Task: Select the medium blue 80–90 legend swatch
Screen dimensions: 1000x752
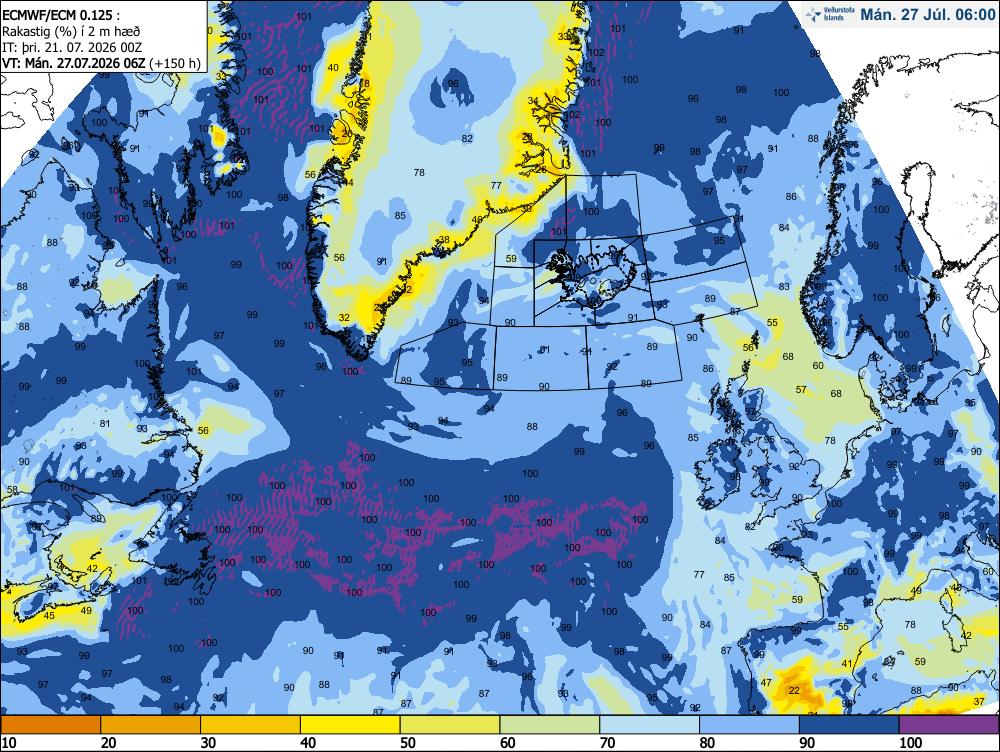Action: click(x=749, y=725)
